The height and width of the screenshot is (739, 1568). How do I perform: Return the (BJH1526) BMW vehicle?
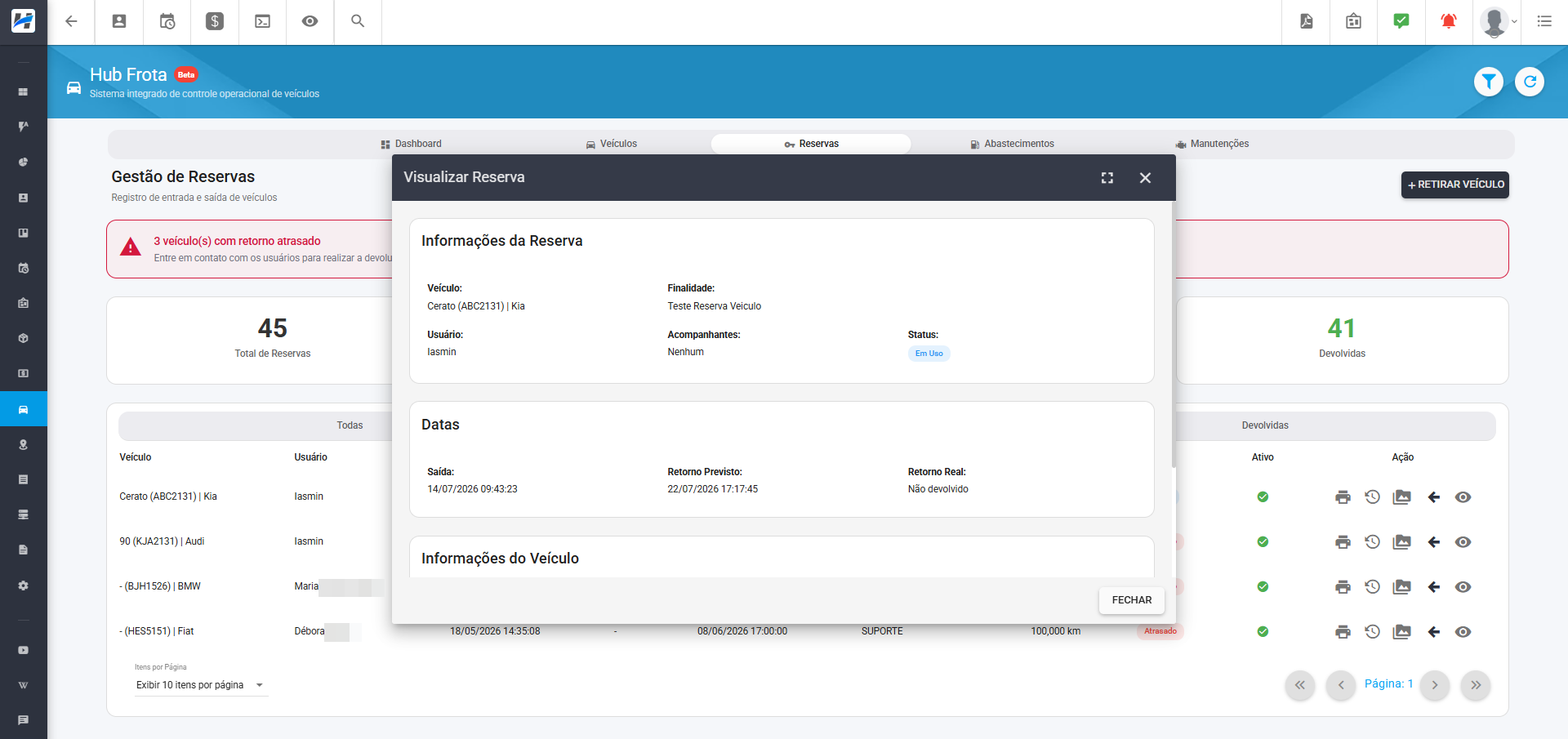tap(1434, 587)
